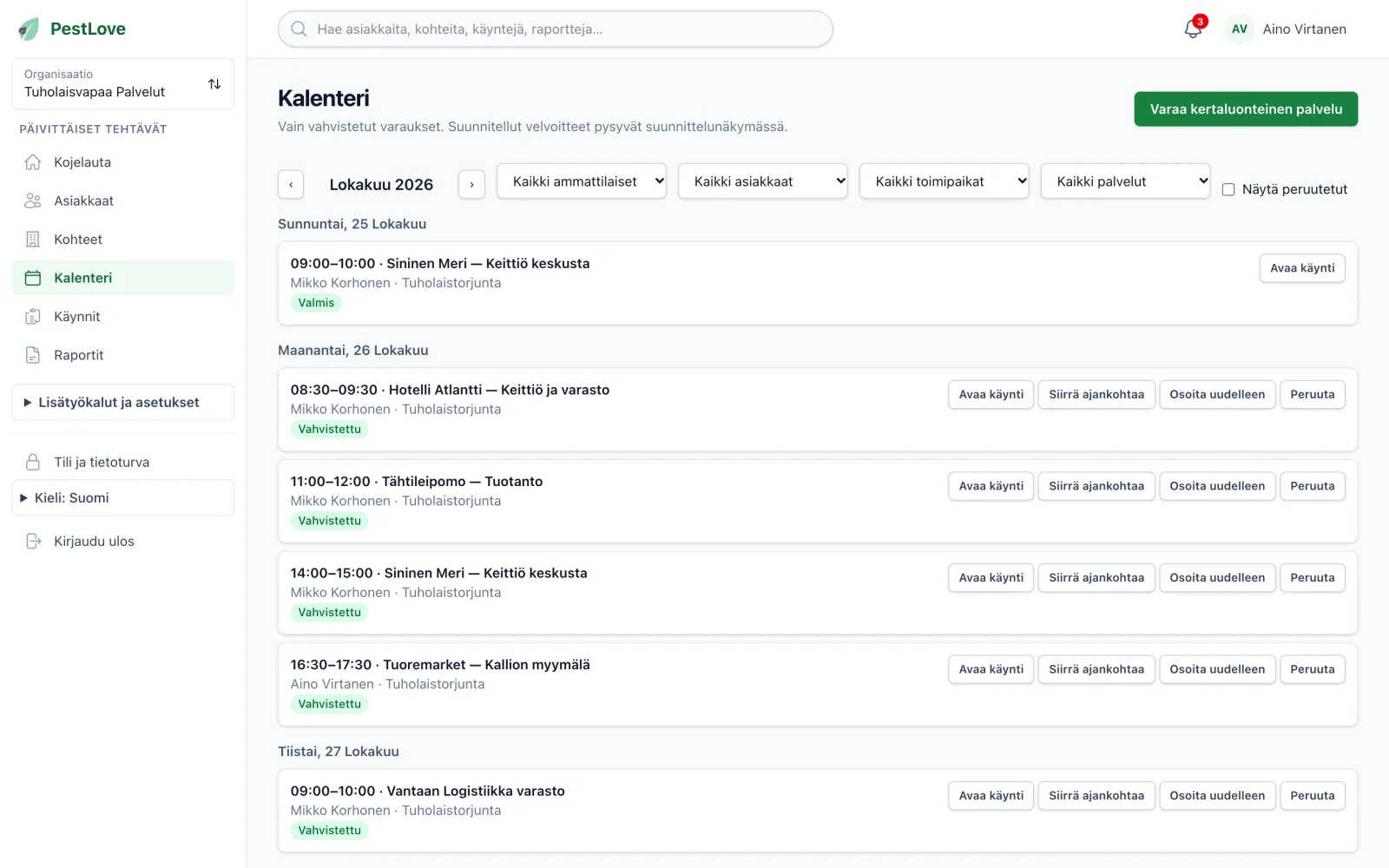This screenshot has height=868, width=1389.
Task: Expand Lisätyökalut ja asetukset section
Action: click(x=123, y=403)
